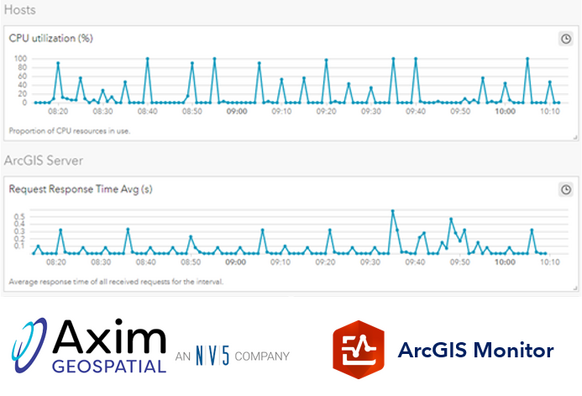This screenshot has height=396, width=582.
Task: Grab the Response Time panel resize corner
Action: [575, 288]
